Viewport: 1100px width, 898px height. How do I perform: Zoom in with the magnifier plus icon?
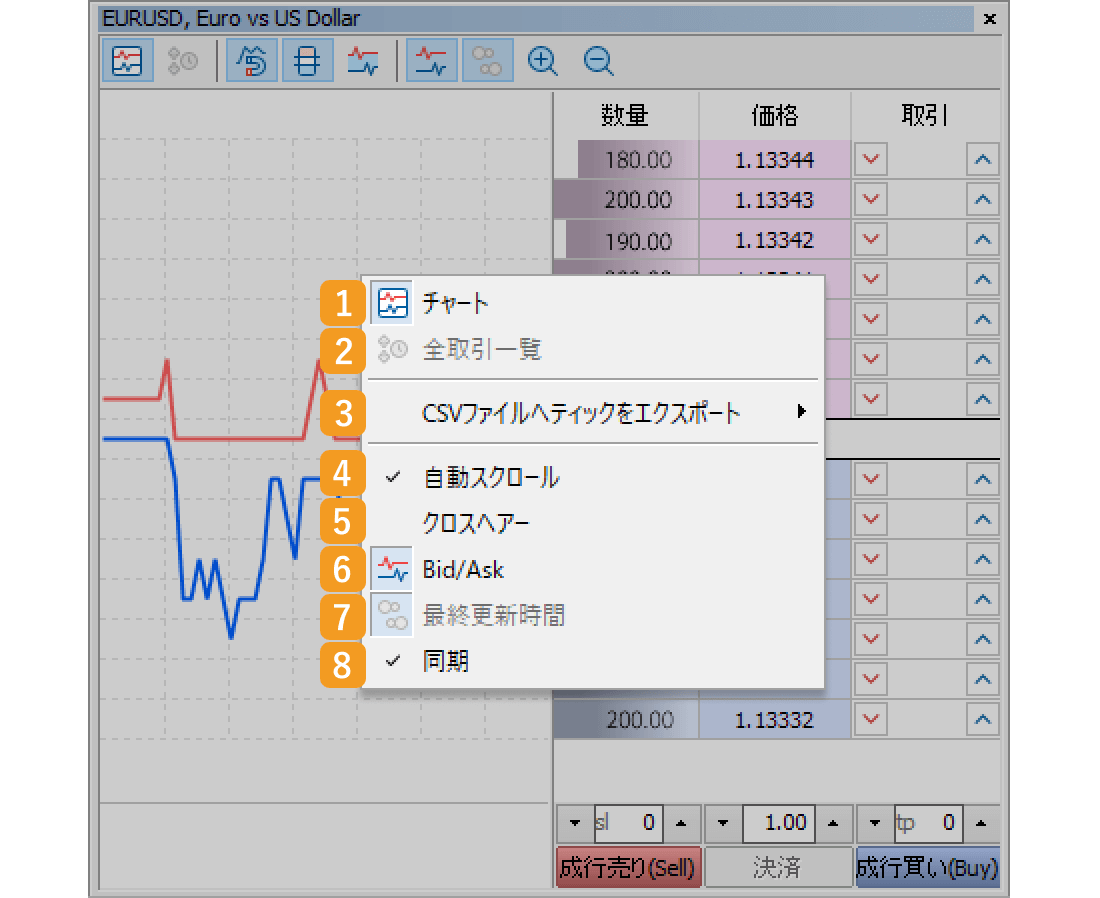[542, 61]
